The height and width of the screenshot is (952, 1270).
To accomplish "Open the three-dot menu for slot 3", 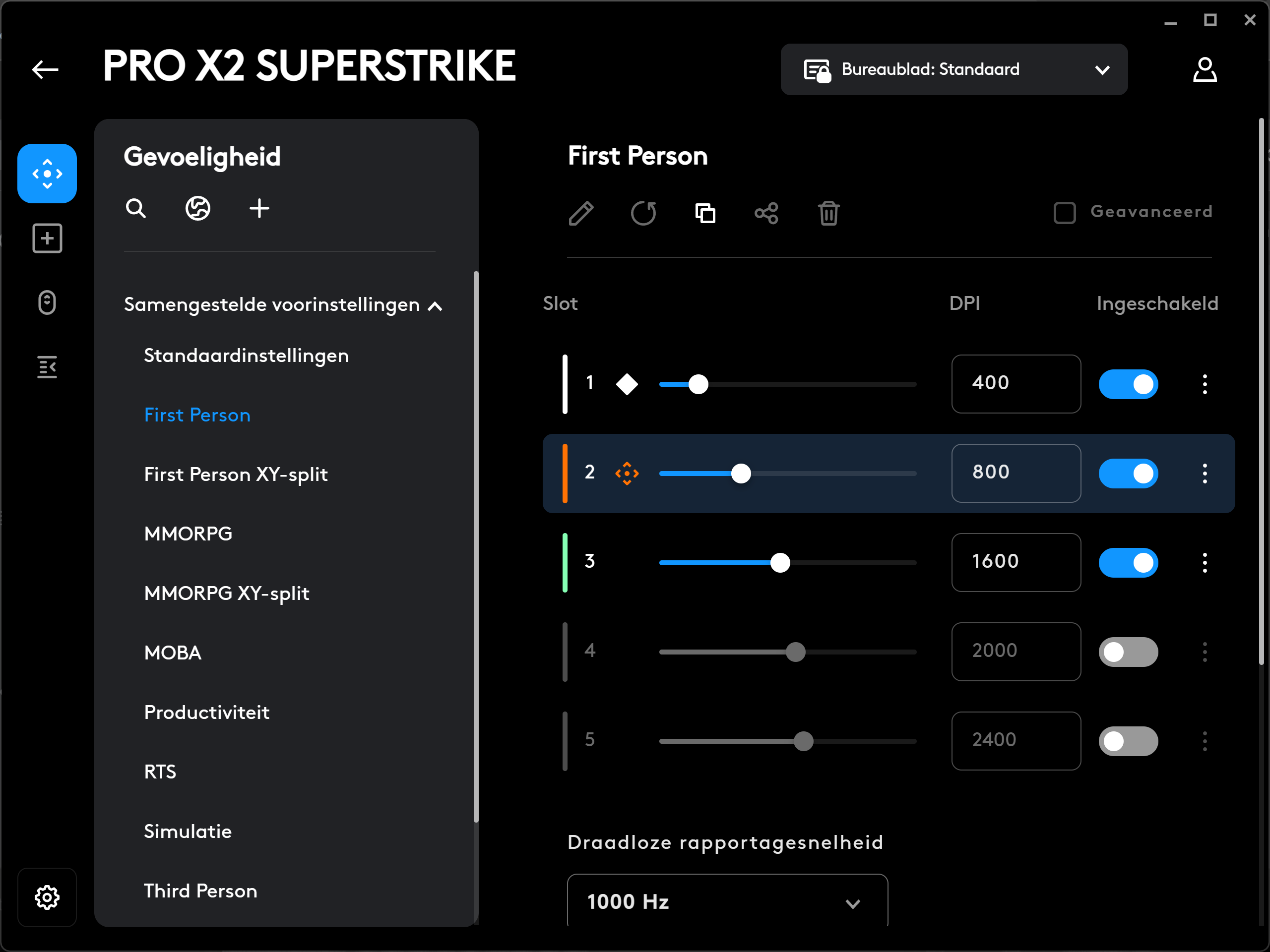I will tap(1205, 562).
